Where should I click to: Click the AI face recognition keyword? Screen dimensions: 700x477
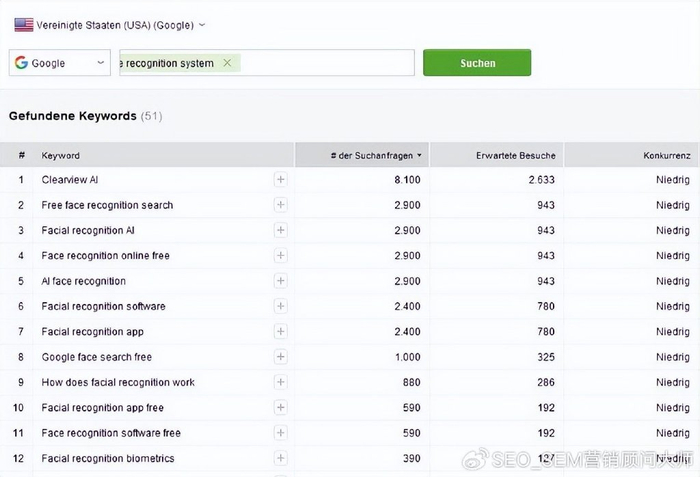tap(84, 281)
